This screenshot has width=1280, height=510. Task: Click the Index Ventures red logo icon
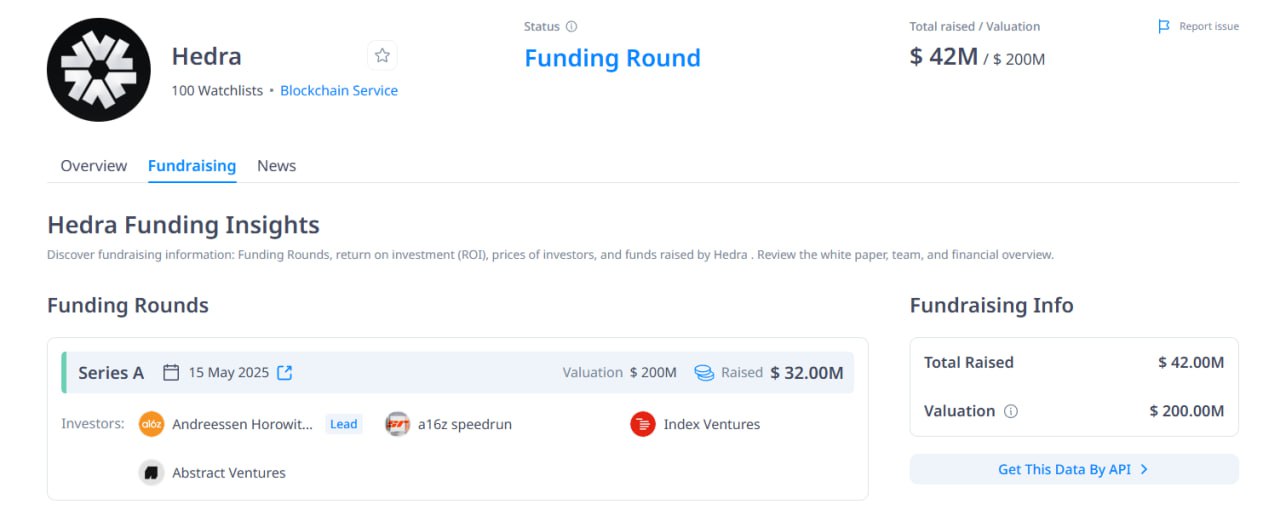(642, 424)
